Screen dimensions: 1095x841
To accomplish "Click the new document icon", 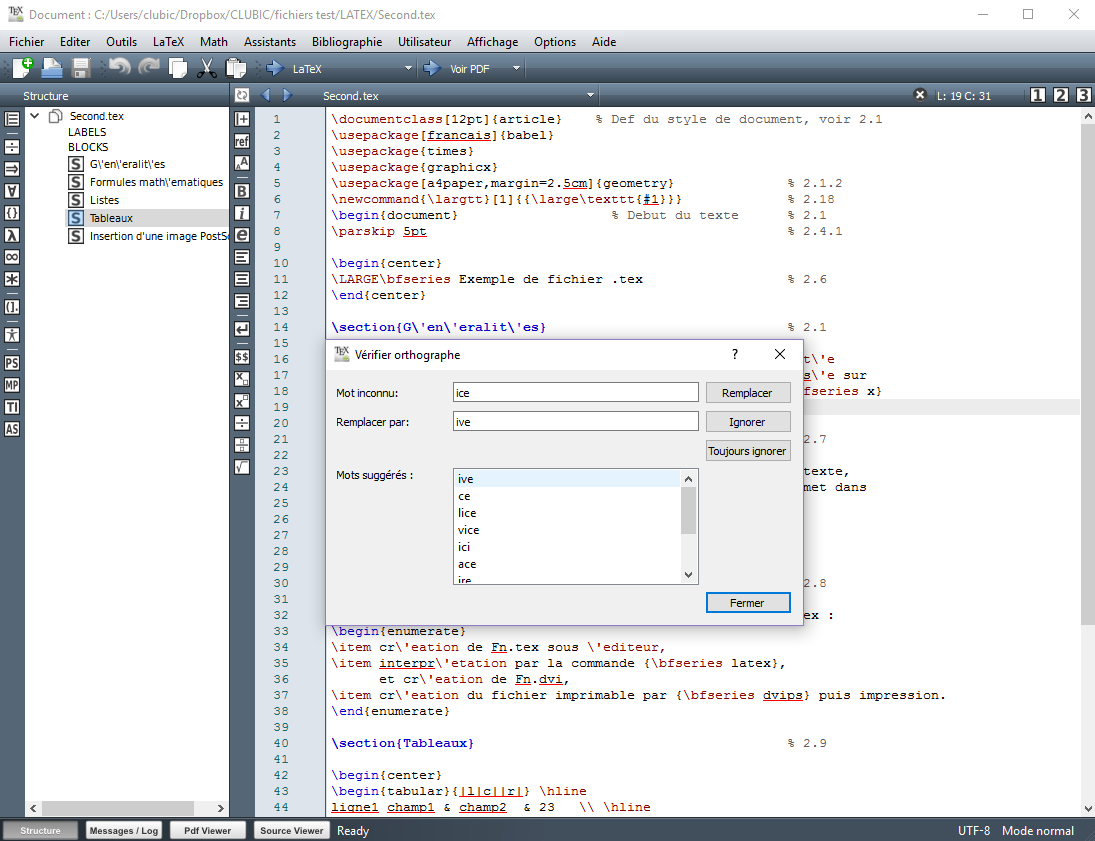I will click(x=22, y=68).
